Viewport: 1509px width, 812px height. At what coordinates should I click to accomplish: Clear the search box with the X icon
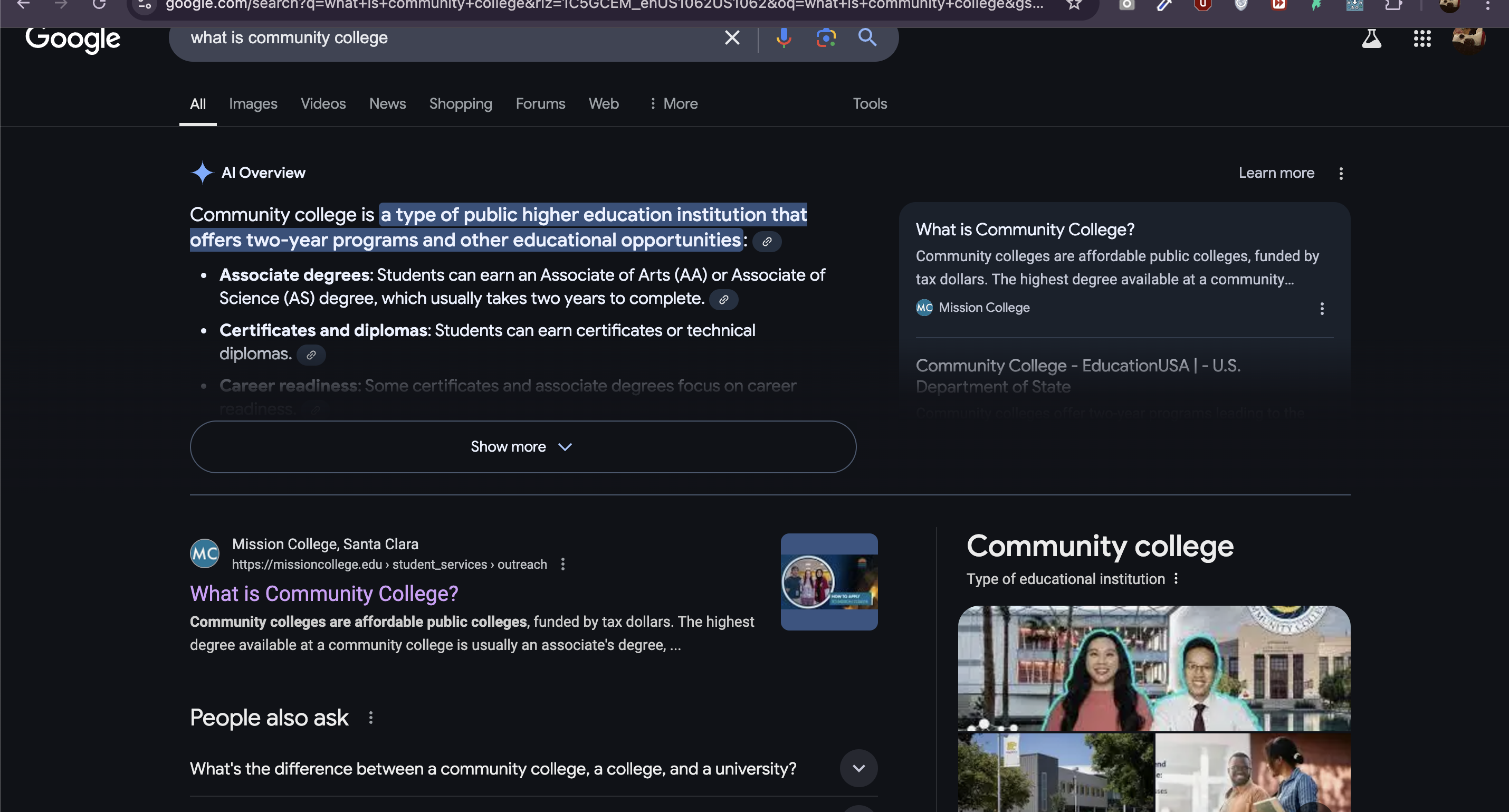point(732,38)
